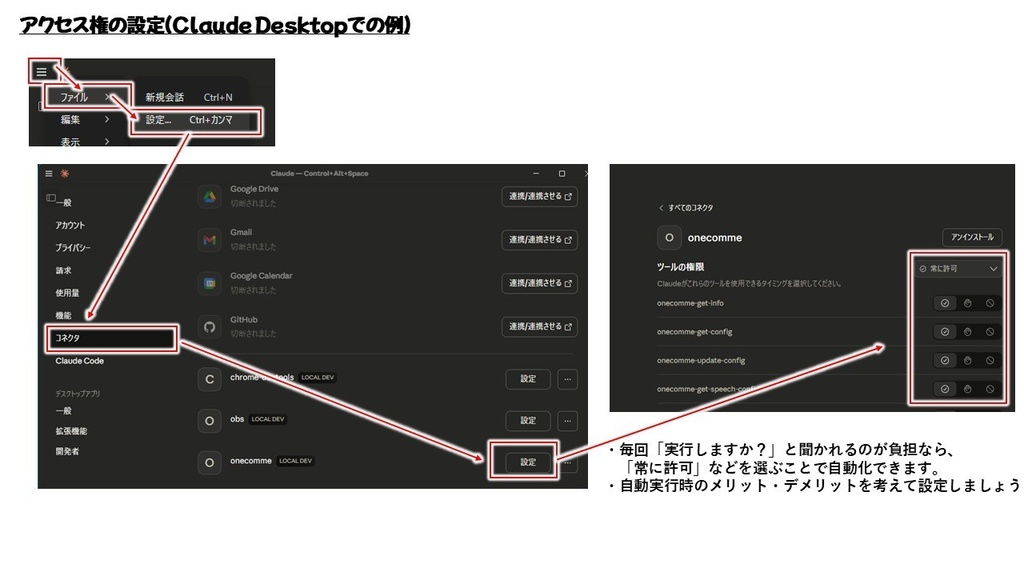Image resolution: width=1024 pixels, height=576 pixels.
Task: Set onecomme-update-config to deny
Action: (989, 360)
